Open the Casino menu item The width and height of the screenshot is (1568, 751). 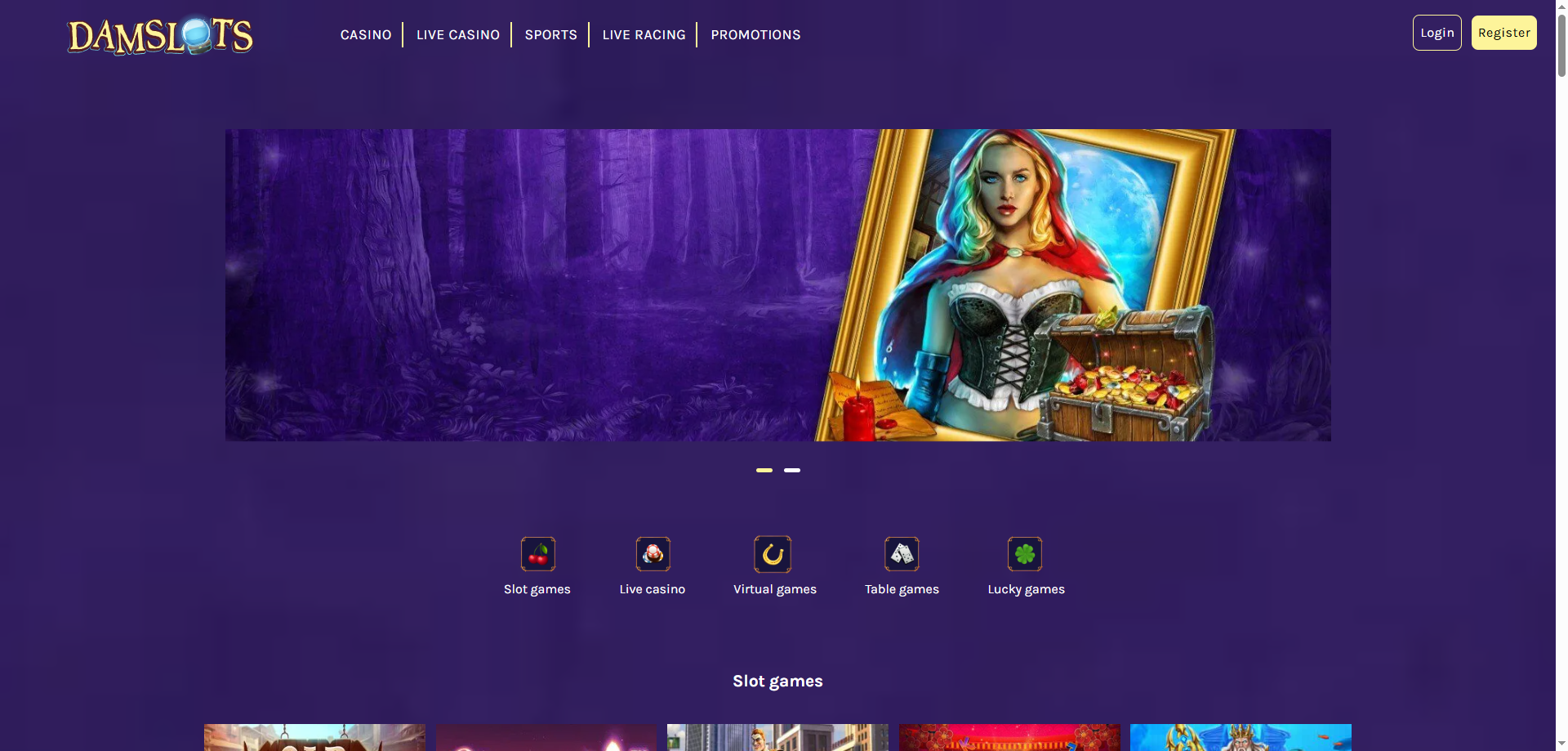tap(366, 35)
